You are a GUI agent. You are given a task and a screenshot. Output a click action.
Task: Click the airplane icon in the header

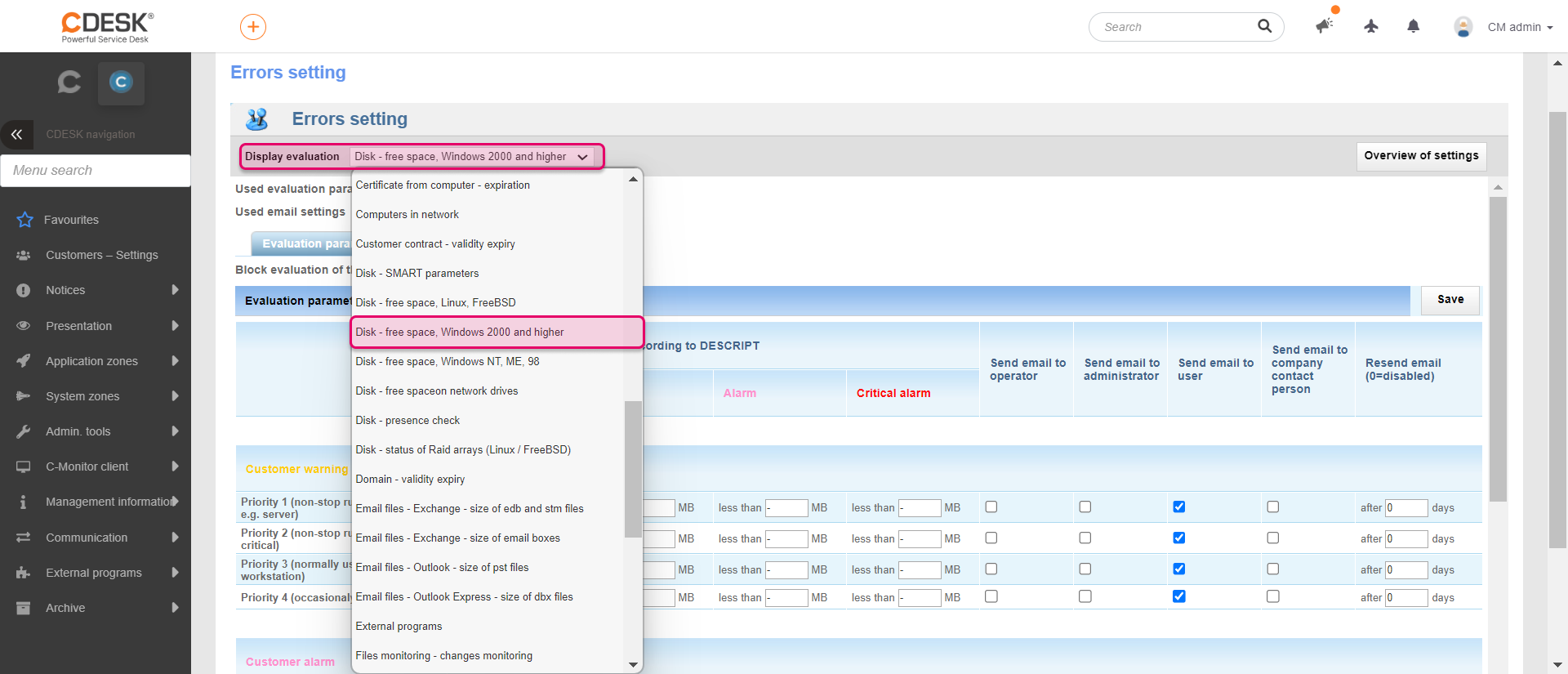point(1371,26)
